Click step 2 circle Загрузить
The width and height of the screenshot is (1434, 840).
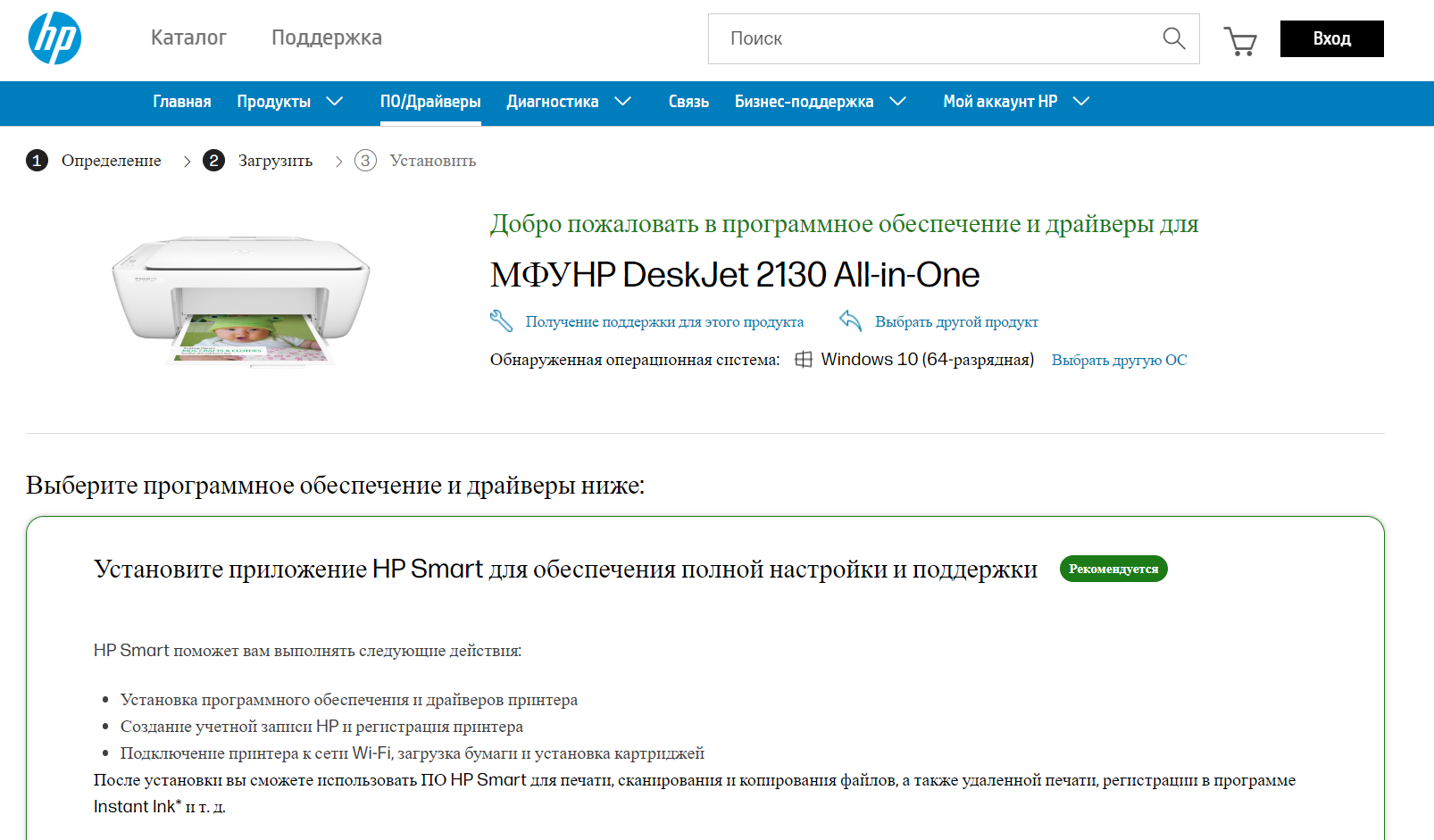213,161
